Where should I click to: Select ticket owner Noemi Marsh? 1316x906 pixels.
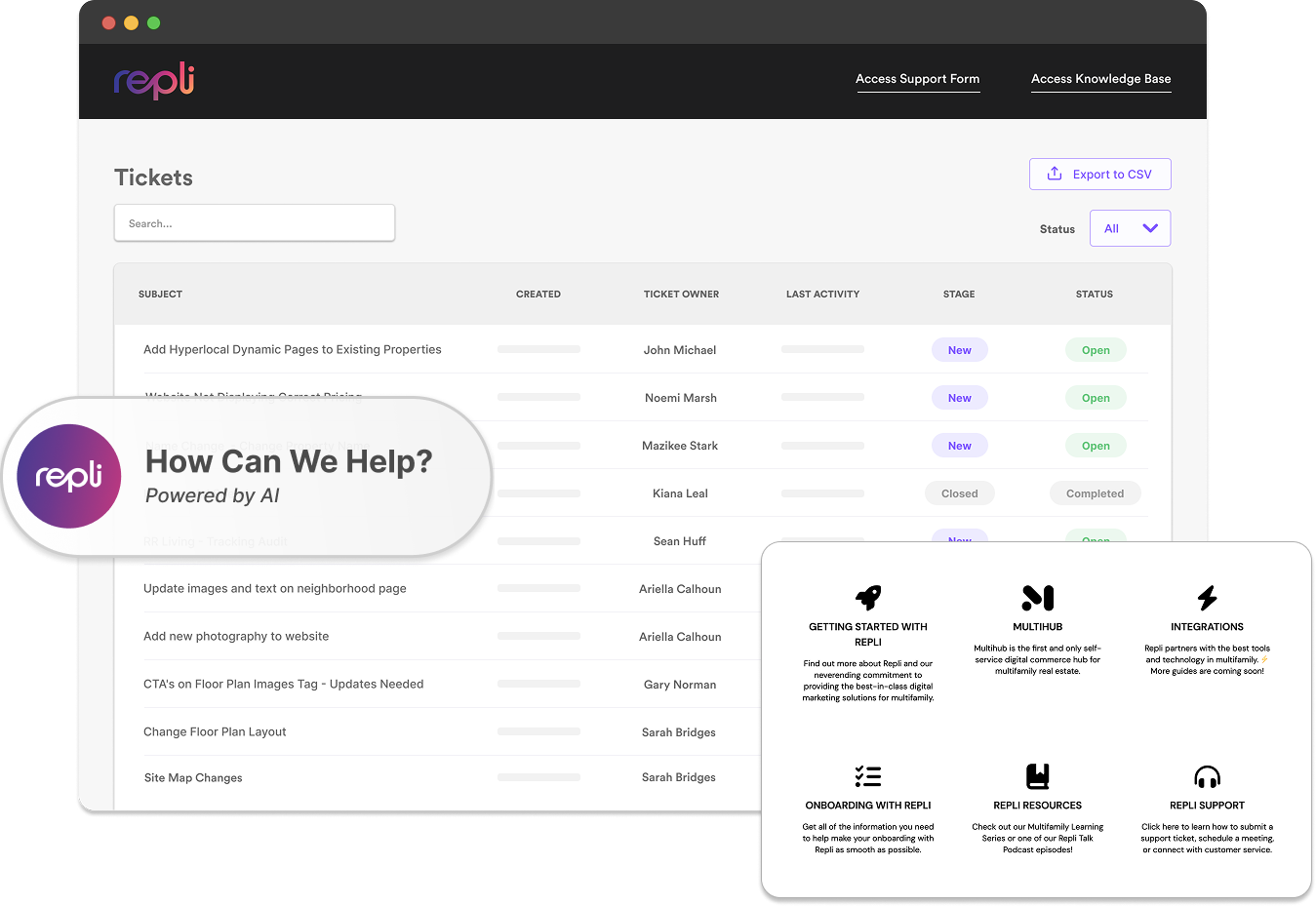pos(681,398)
